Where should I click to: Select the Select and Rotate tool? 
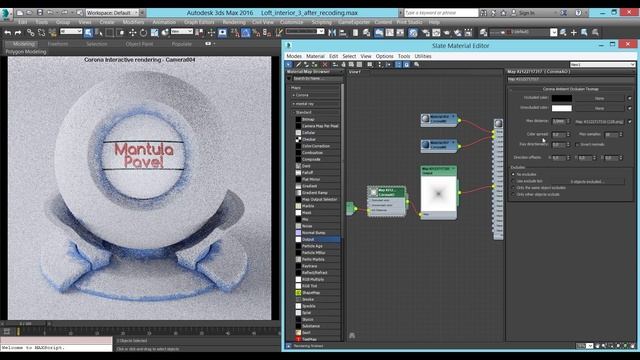(x=143, y=32)
